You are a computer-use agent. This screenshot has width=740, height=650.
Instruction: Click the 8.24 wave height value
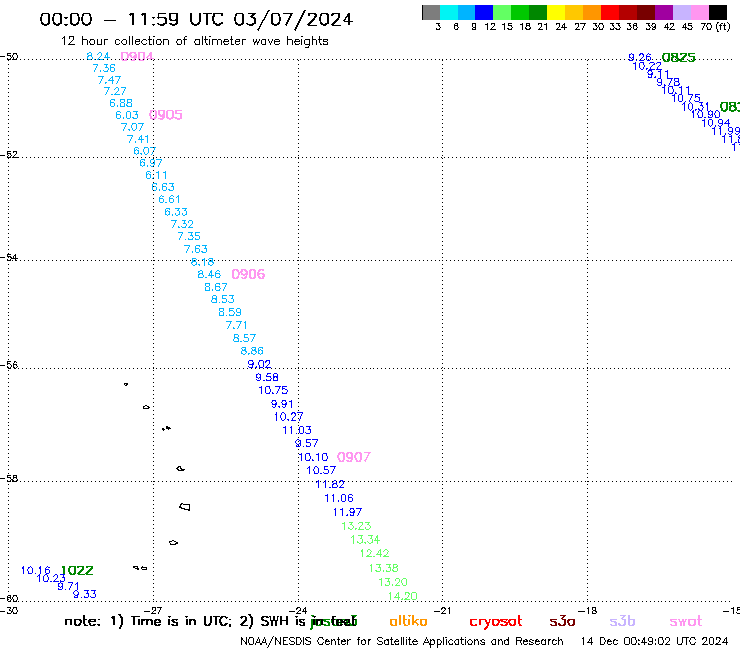tap(98, 56)
